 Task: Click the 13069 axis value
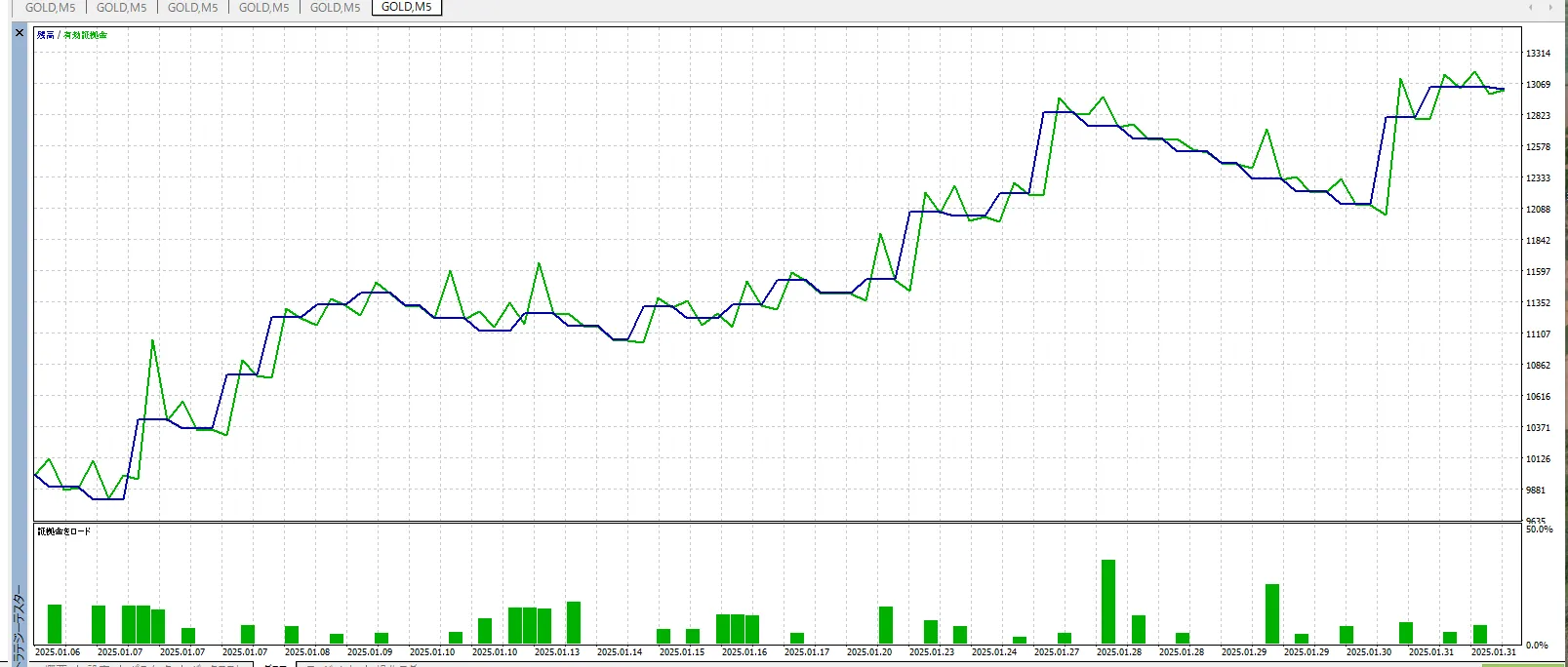point(1539,85)
